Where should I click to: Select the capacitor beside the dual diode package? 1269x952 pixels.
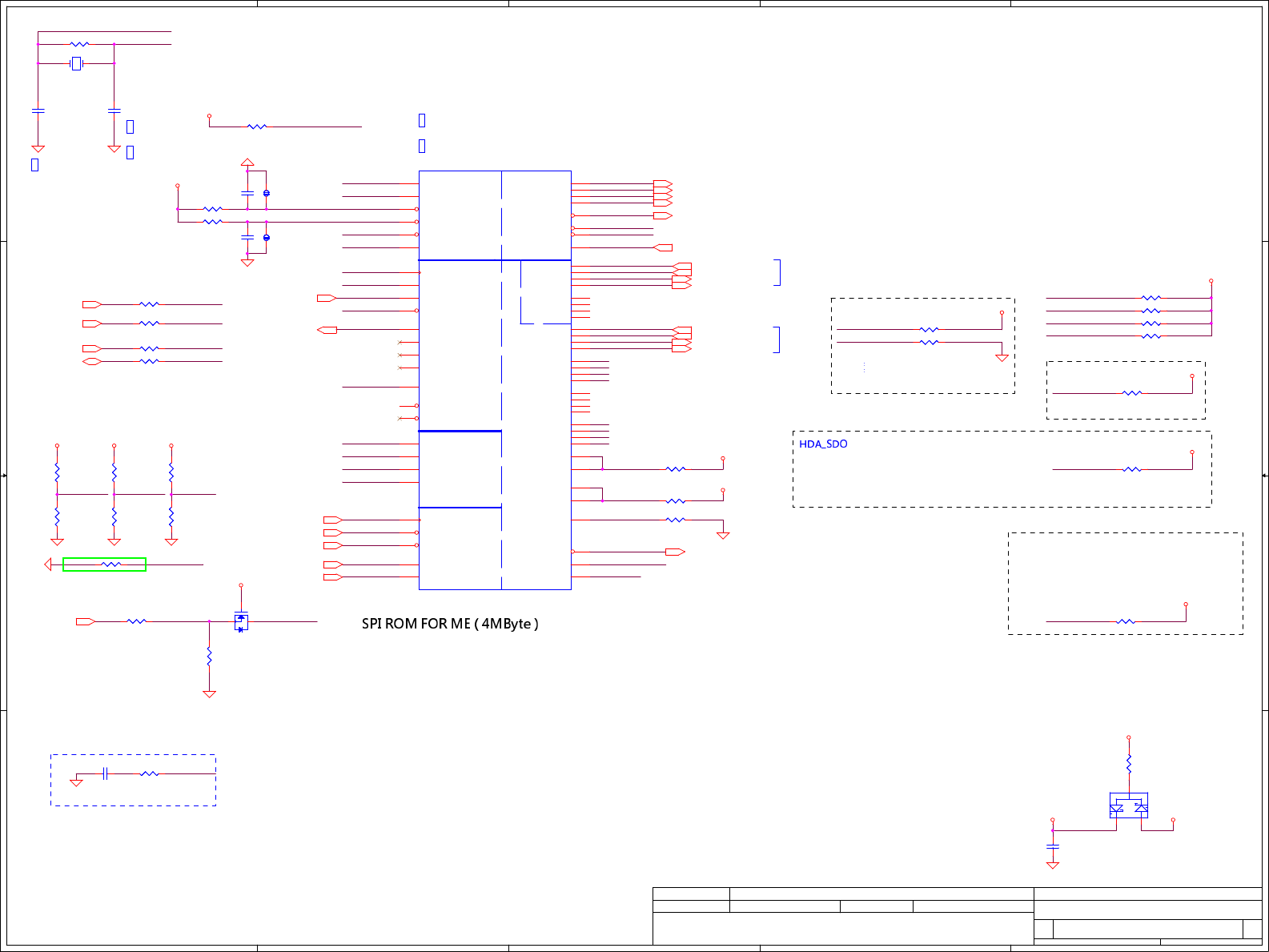coord(1053,846)
